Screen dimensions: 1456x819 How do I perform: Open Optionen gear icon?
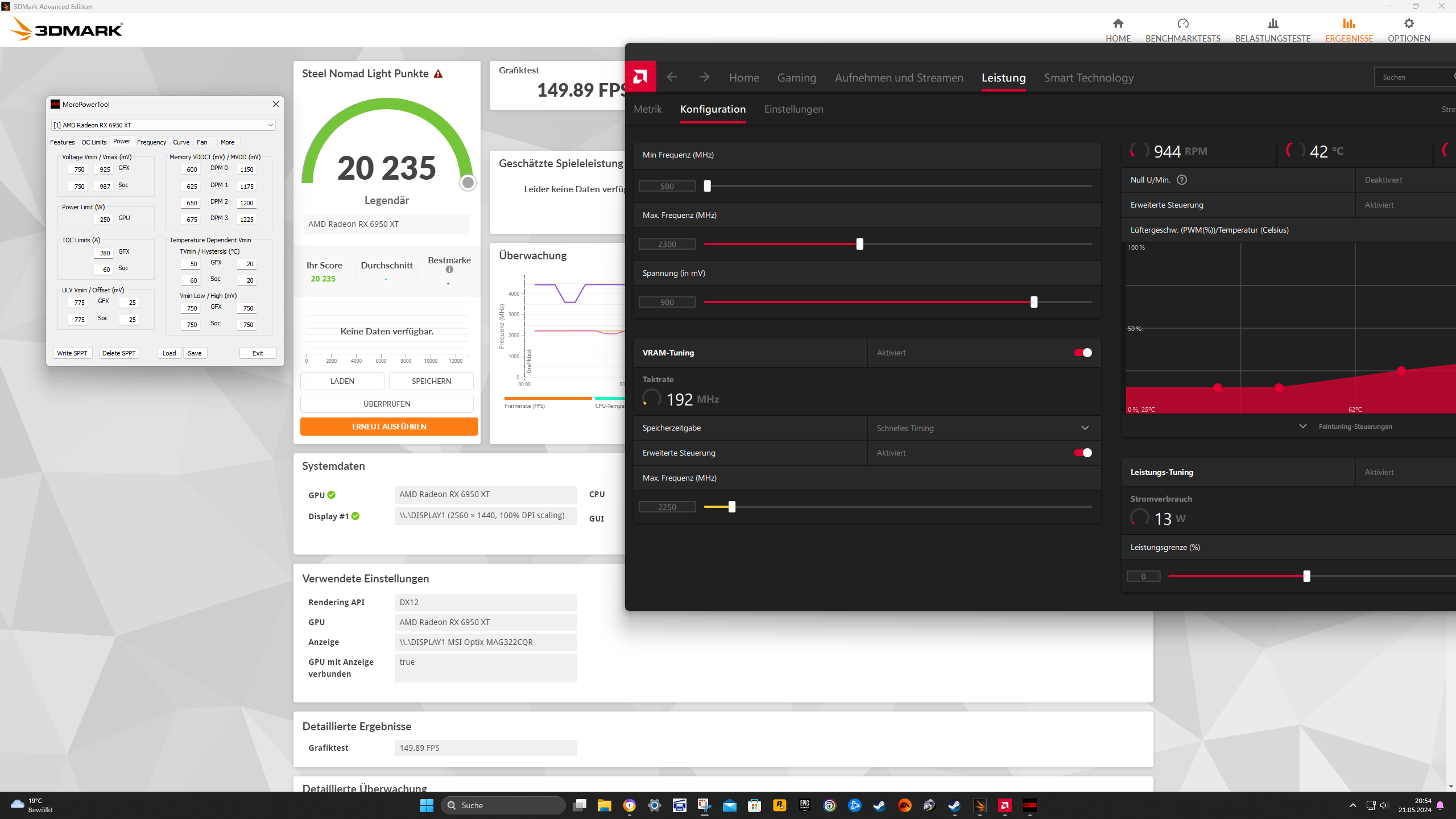[x=1408, y=24]
